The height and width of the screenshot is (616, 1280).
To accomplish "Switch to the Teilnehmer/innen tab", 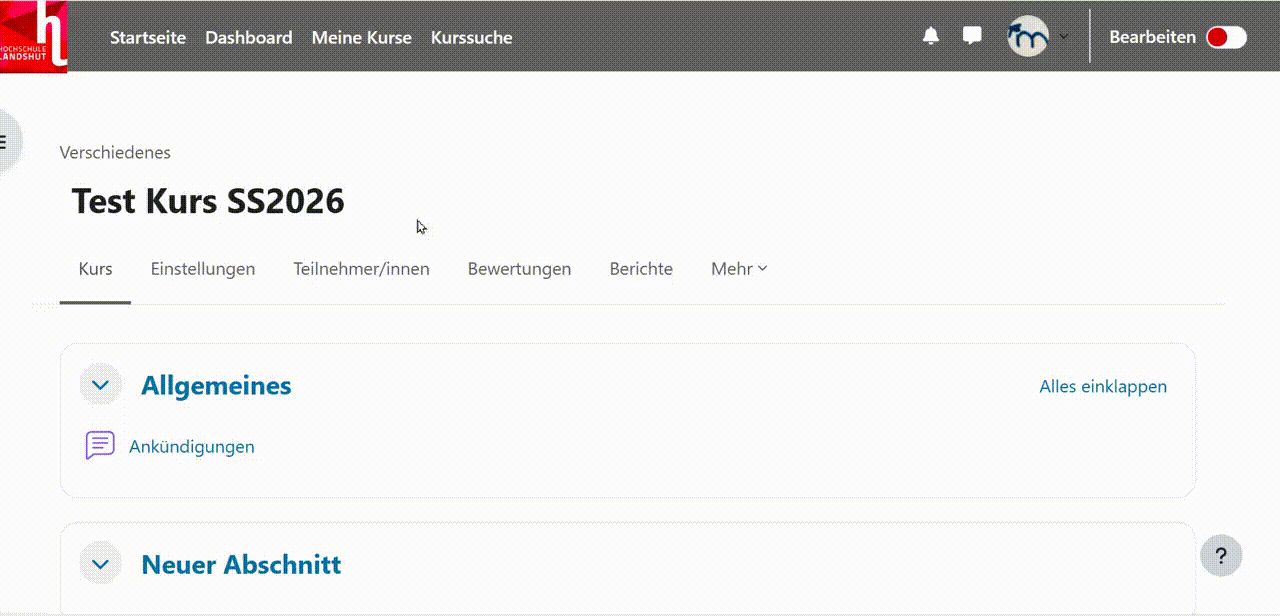I will pos(361,268).
